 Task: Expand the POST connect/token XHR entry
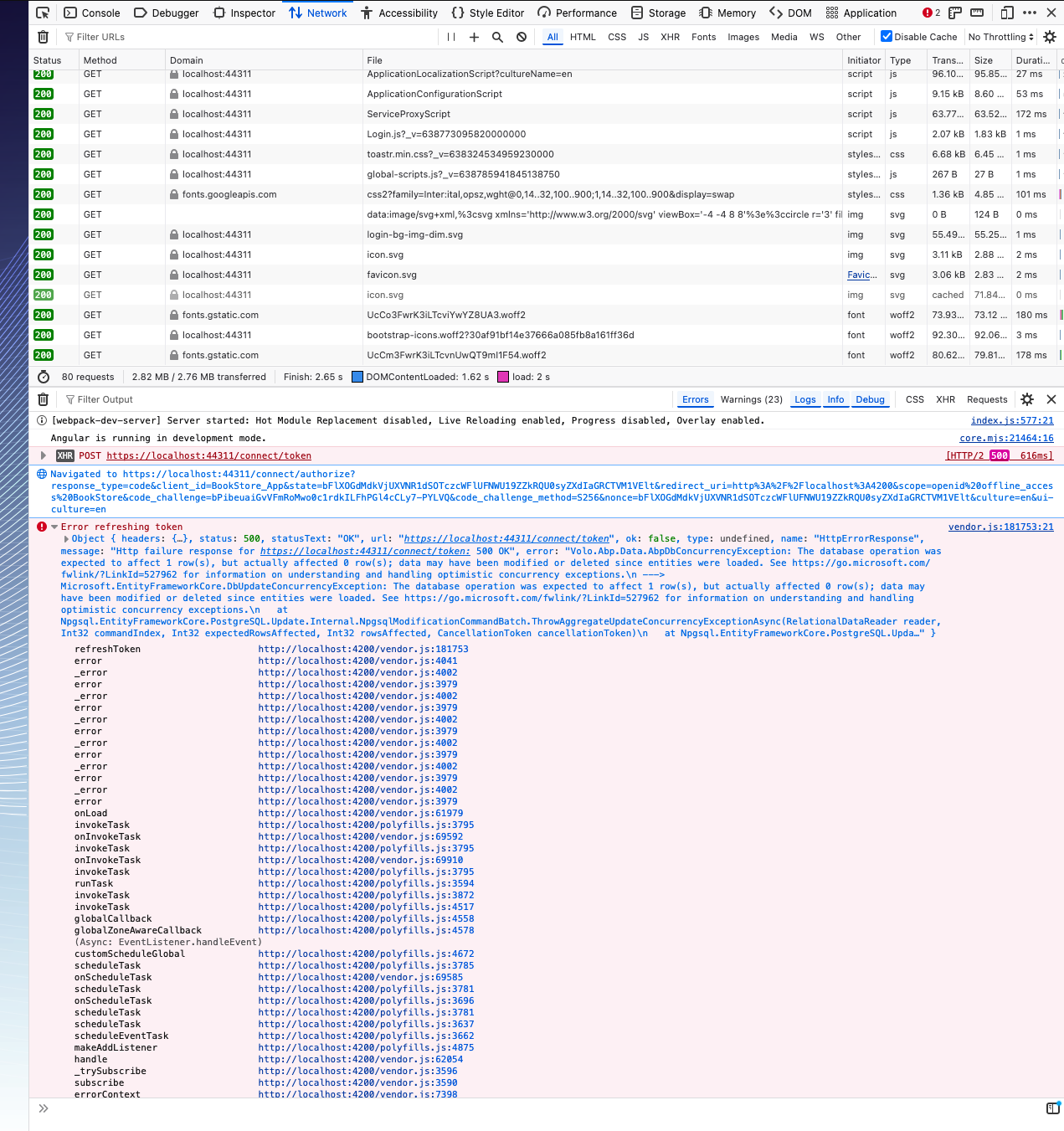[44, 455]
